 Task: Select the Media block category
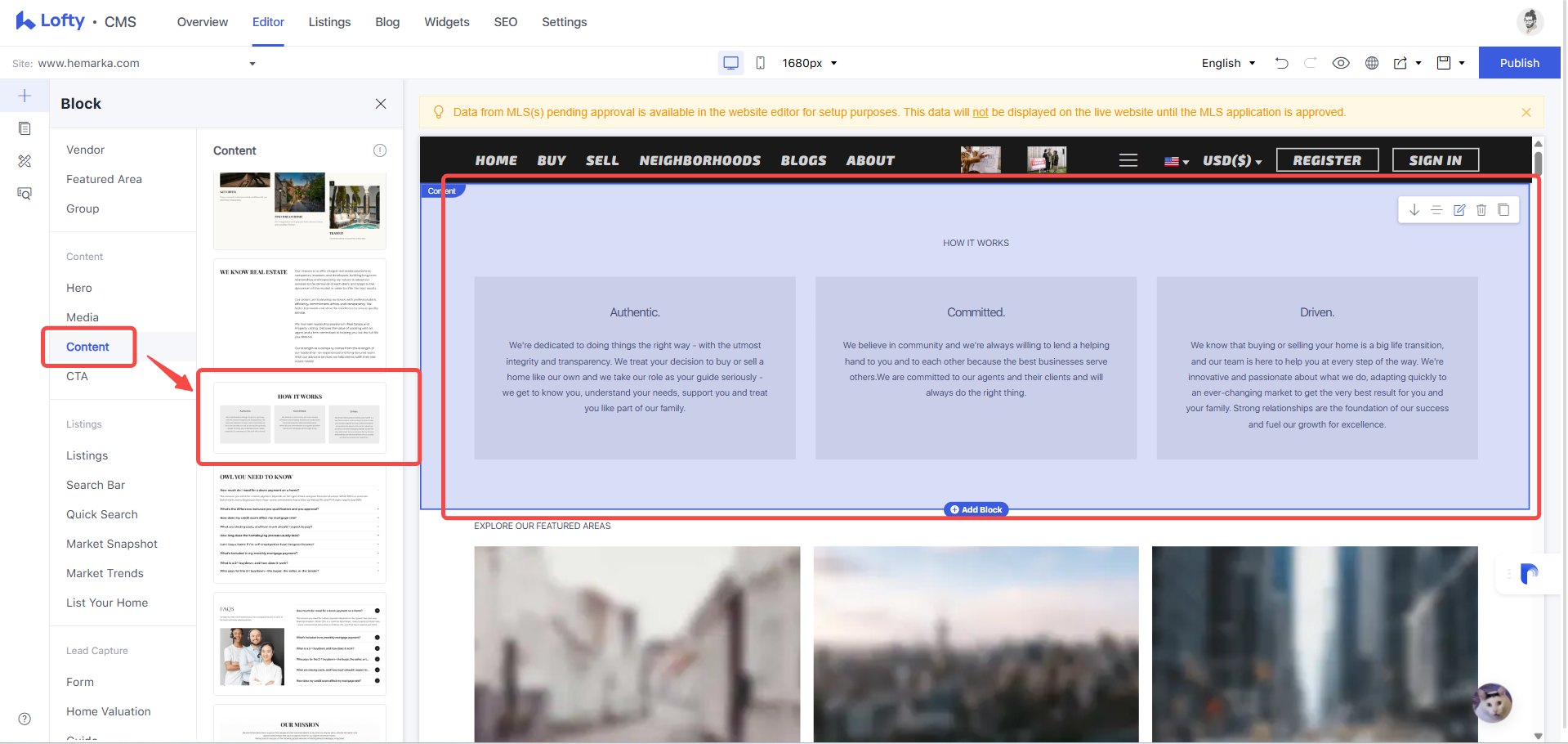[x=83, y=317]
